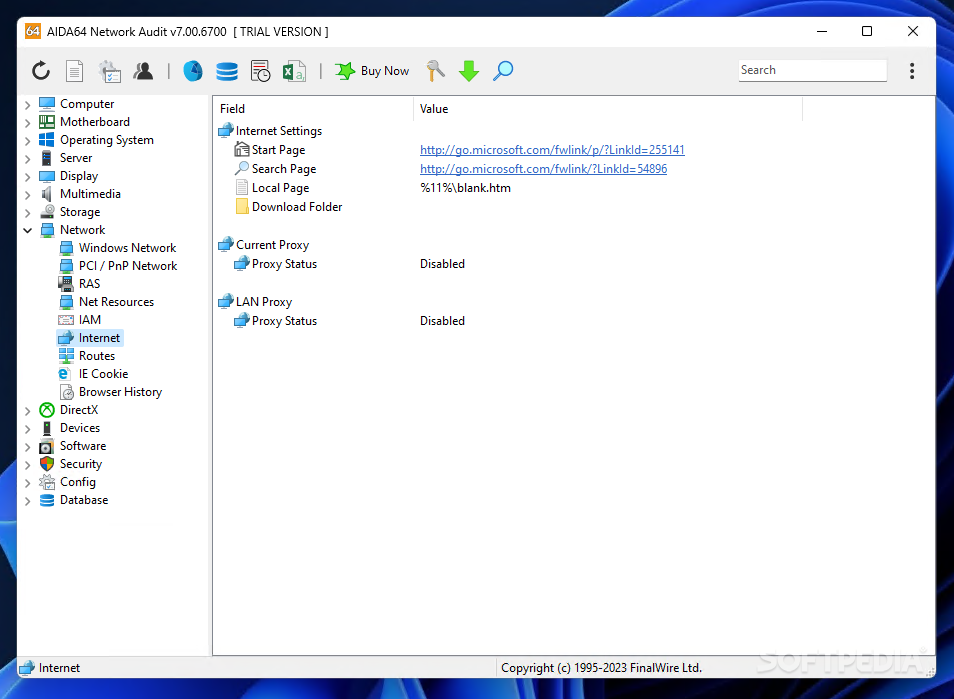Expand the Multimedia tree node
The width and height of the screenshot is (954, 699).
[27, 195]
